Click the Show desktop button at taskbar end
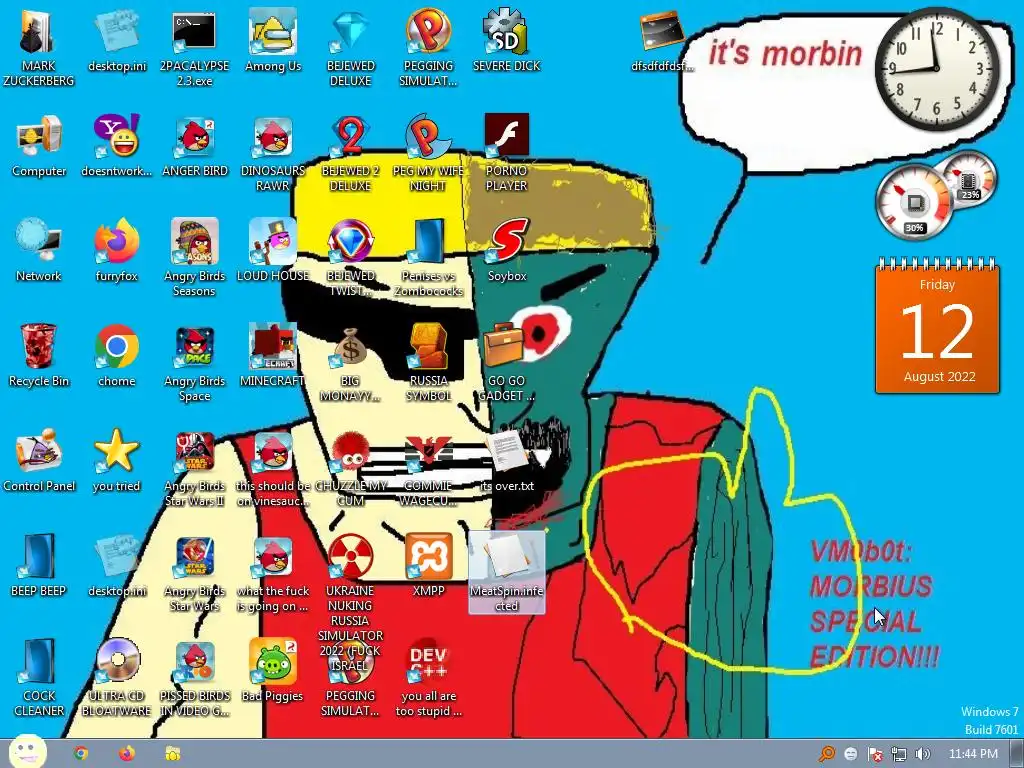This screenshot has height=768, width=1024. pos(1017,754)
